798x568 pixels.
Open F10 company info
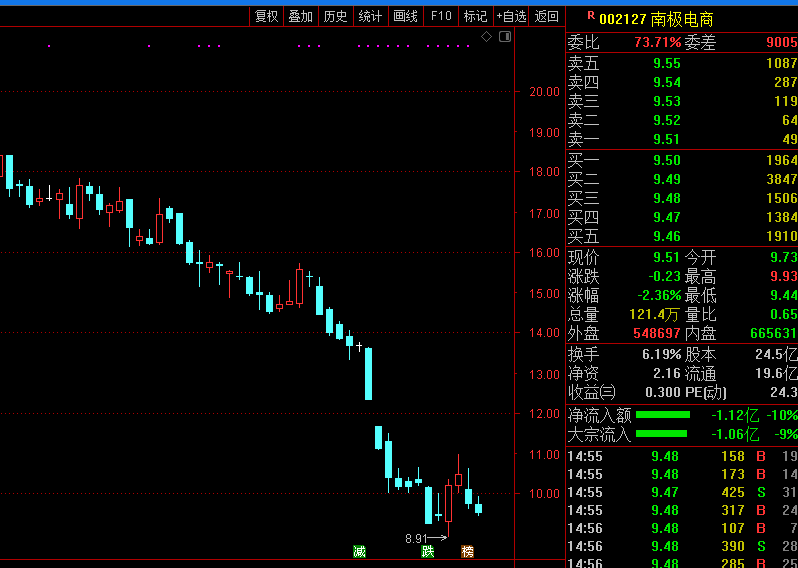click(x=441, y=16)
